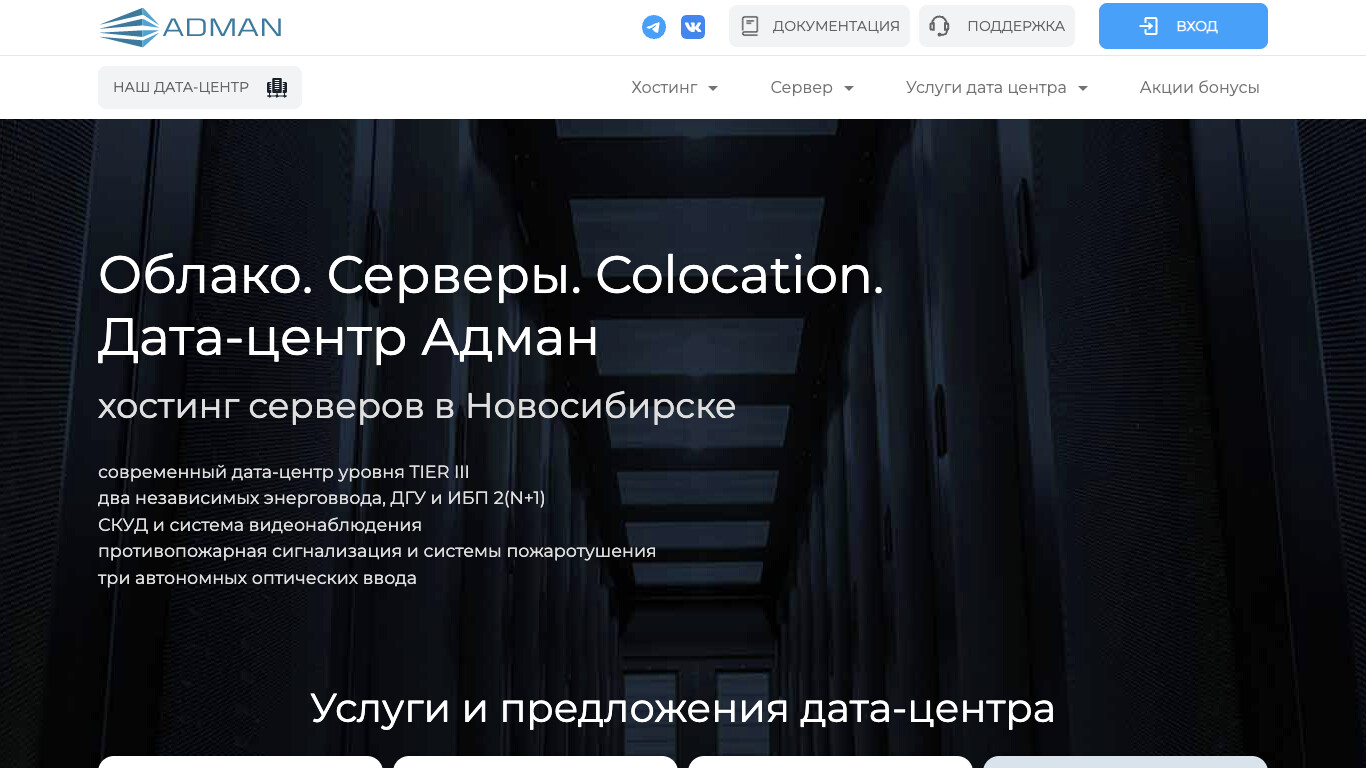This screenshot has width=1366, height=768.
Task: Click the leftmost service card below the heading
Action: pyautogui.click(x=240, y=763)
